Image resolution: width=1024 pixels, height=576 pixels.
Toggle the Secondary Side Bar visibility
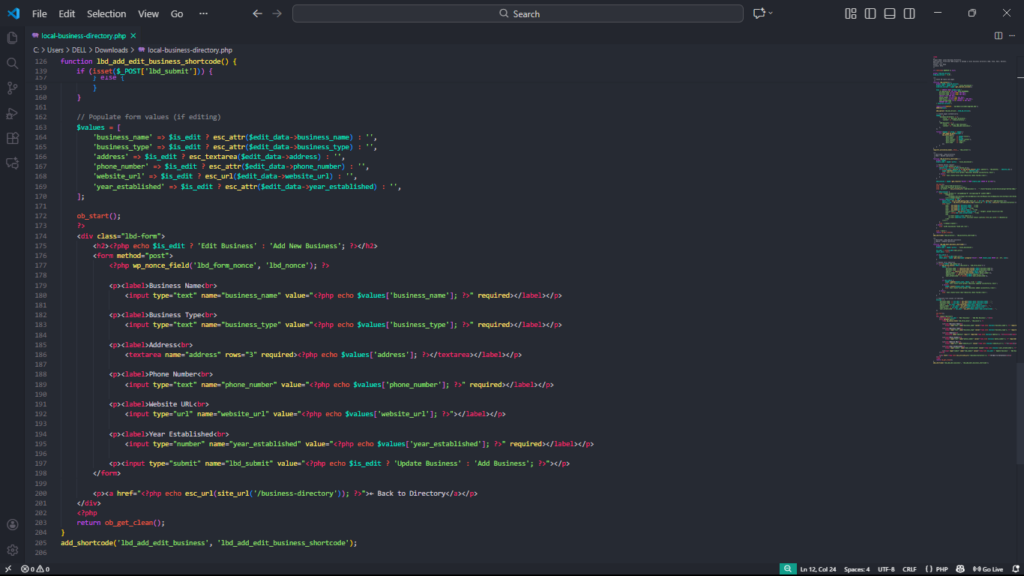[908, 14]
